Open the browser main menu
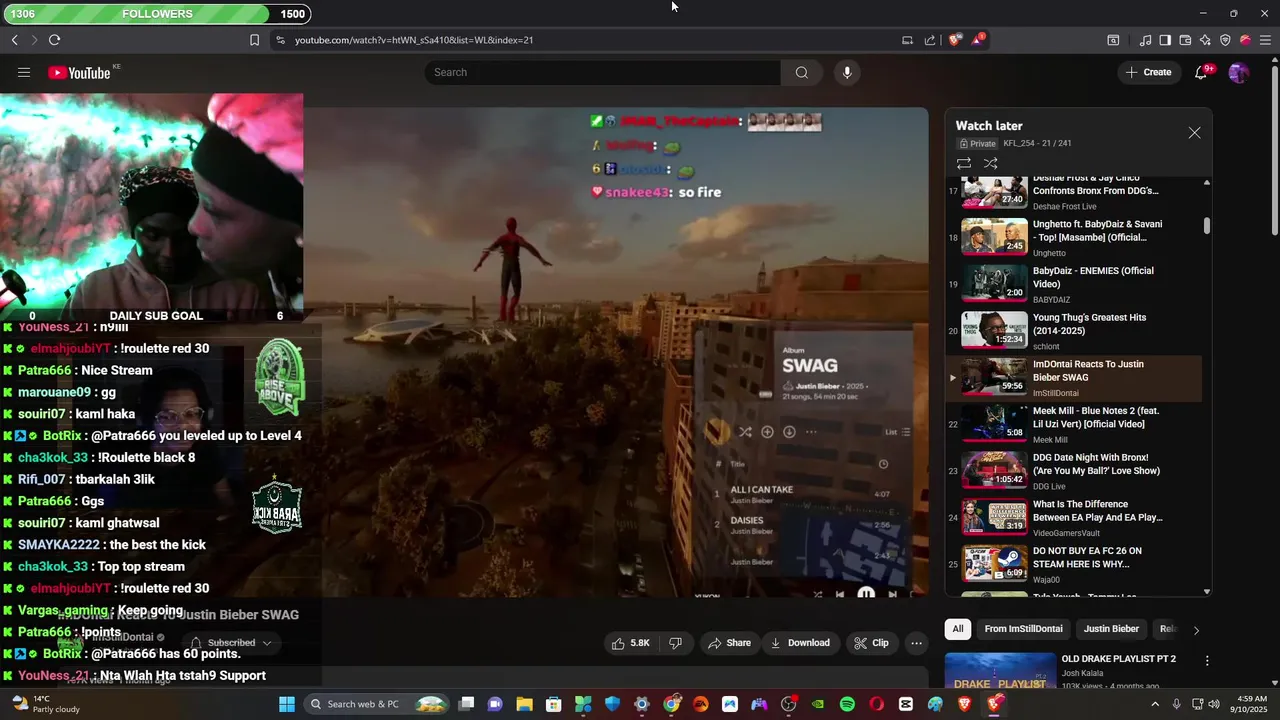This screenshot has height=720, width=1280. [x=1265, y=40]
